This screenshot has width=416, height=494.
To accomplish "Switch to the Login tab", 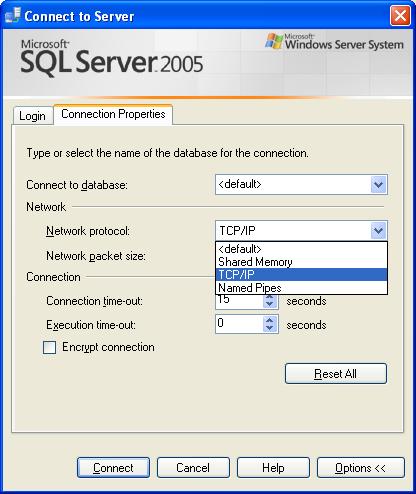I will (33, 116).
